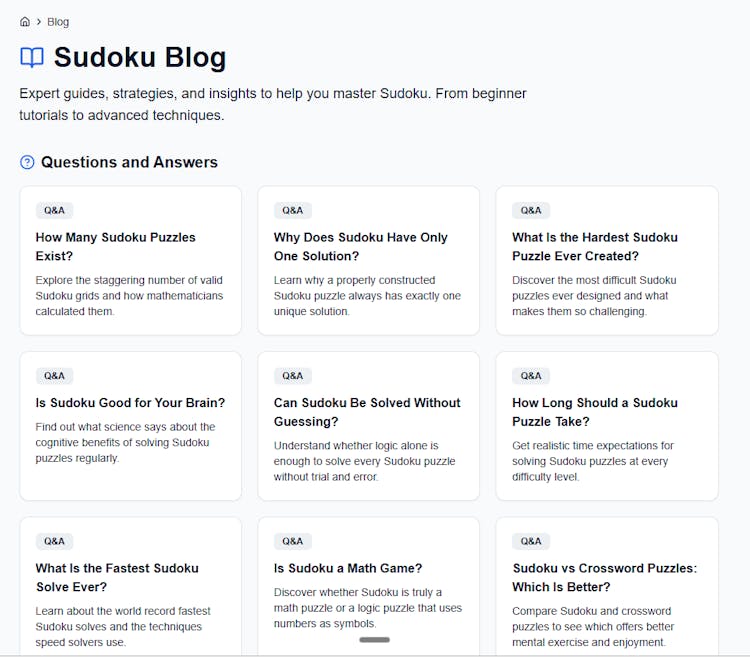Click the Blog breadcrumb link
Viewport: 750px width, 657px height.
[58, 21]
